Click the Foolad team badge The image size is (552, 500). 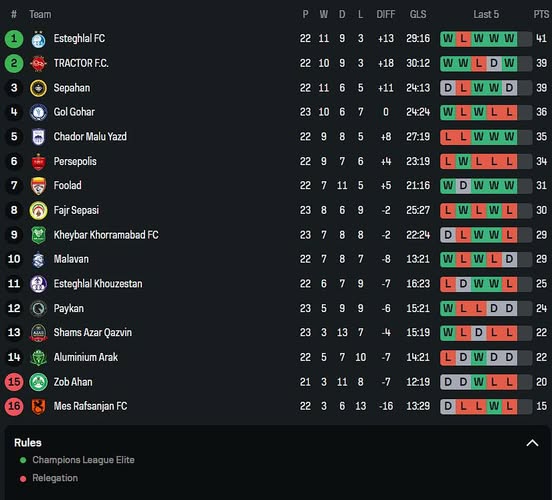tap(38, 186)
